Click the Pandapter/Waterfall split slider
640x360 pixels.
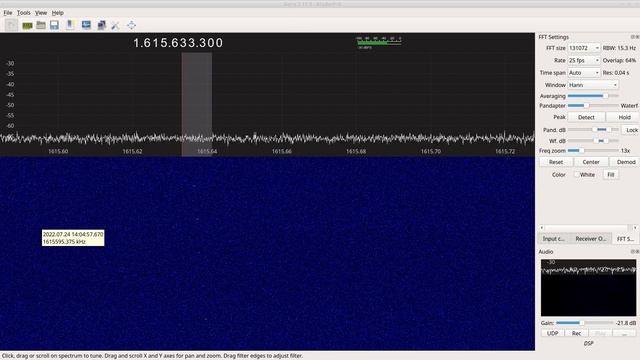[x=593, y=106]
